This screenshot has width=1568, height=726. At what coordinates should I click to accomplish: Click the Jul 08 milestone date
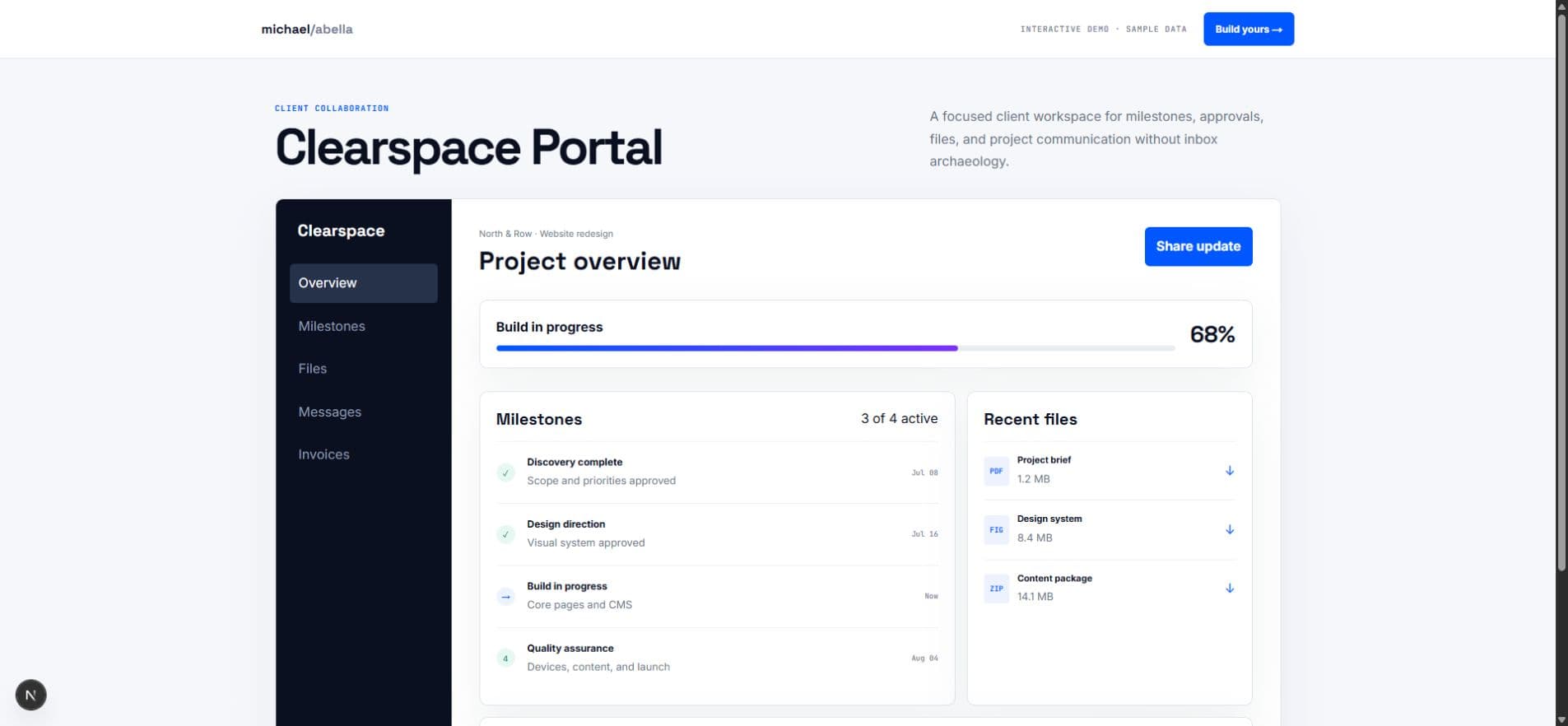pos(924,472)
